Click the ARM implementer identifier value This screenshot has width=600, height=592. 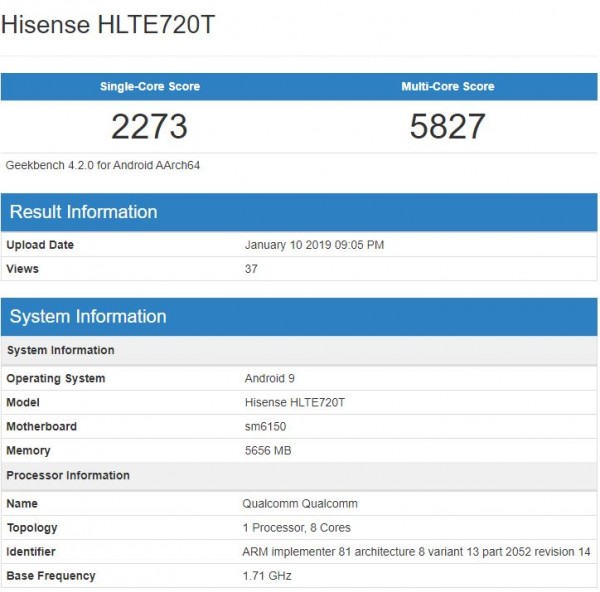click(416, 552)
